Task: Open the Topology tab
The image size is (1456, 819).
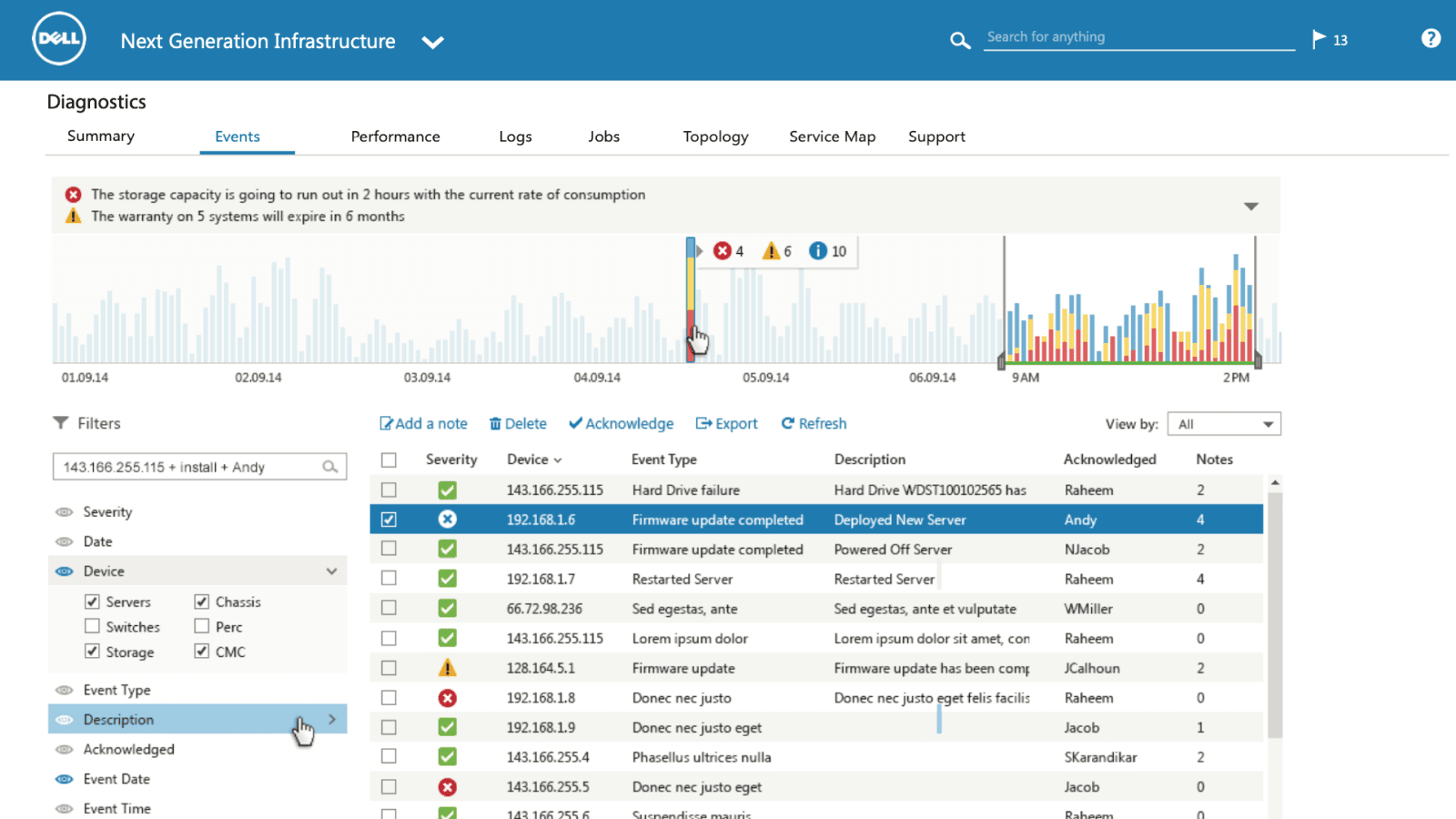Action: 715,136
